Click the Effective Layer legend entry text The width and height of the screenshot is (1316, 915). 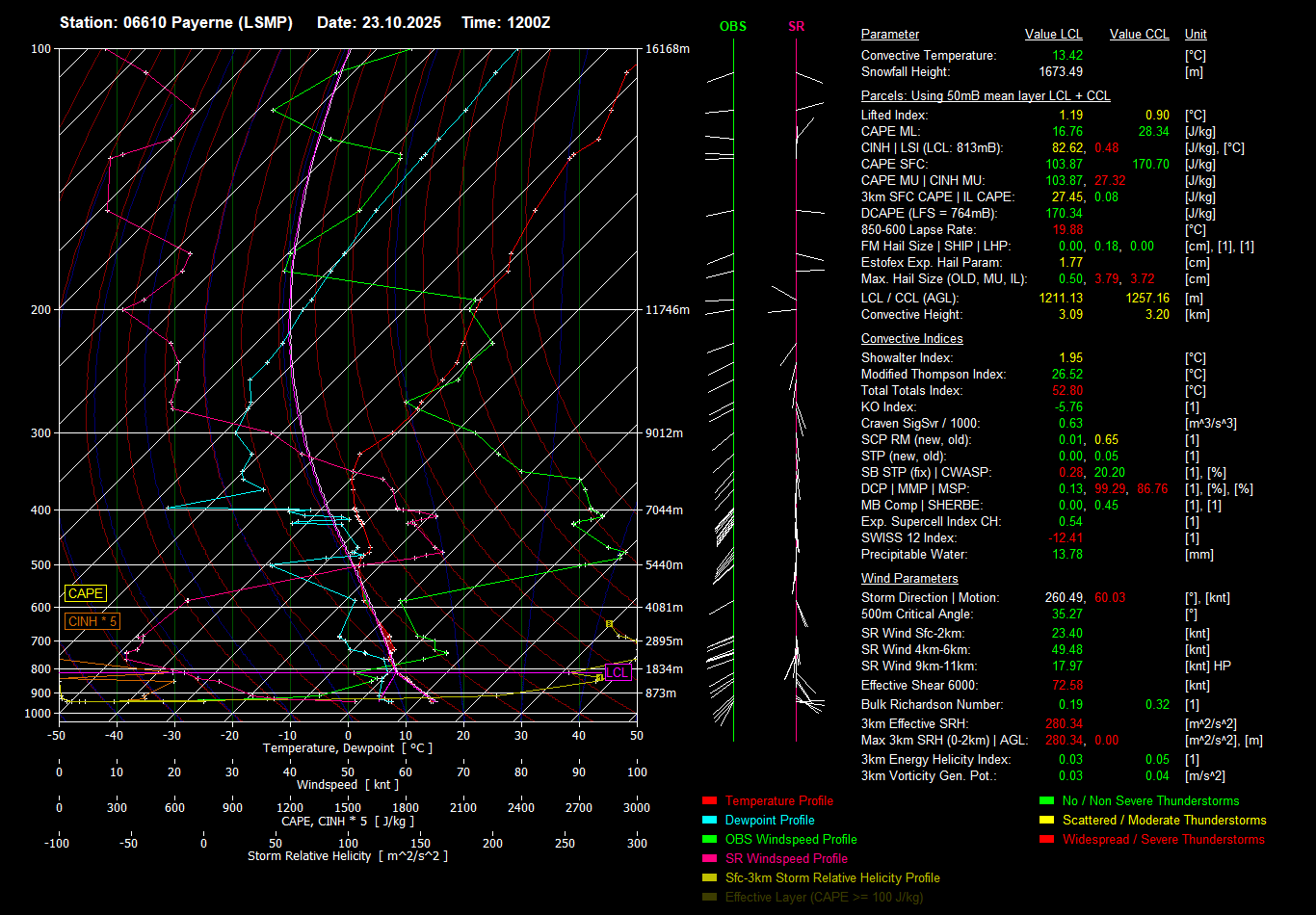824,898
